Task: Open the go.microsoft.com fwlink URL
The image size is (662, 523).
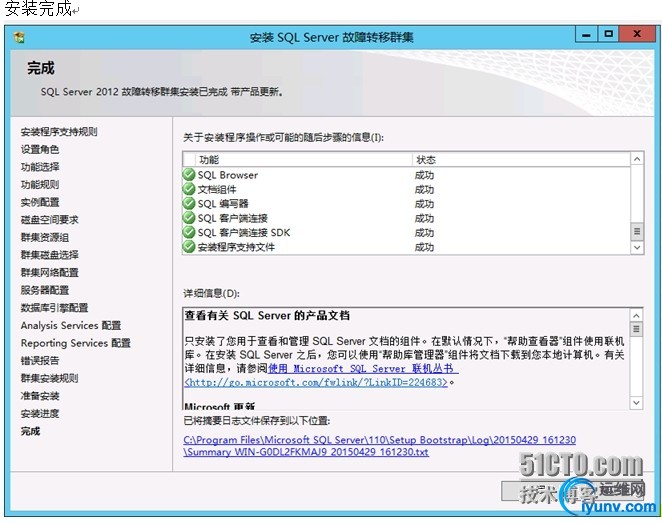Action: (x=315, y=382)
